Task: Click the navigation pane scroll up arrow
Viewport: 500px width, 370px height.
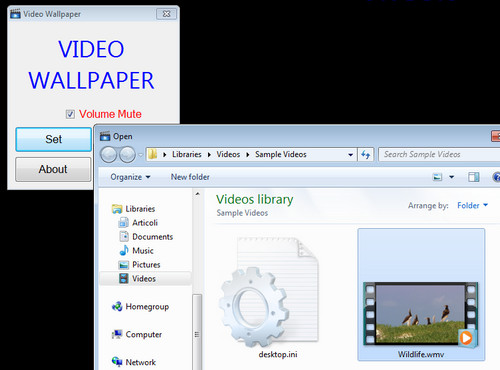Action: (197, 194)
